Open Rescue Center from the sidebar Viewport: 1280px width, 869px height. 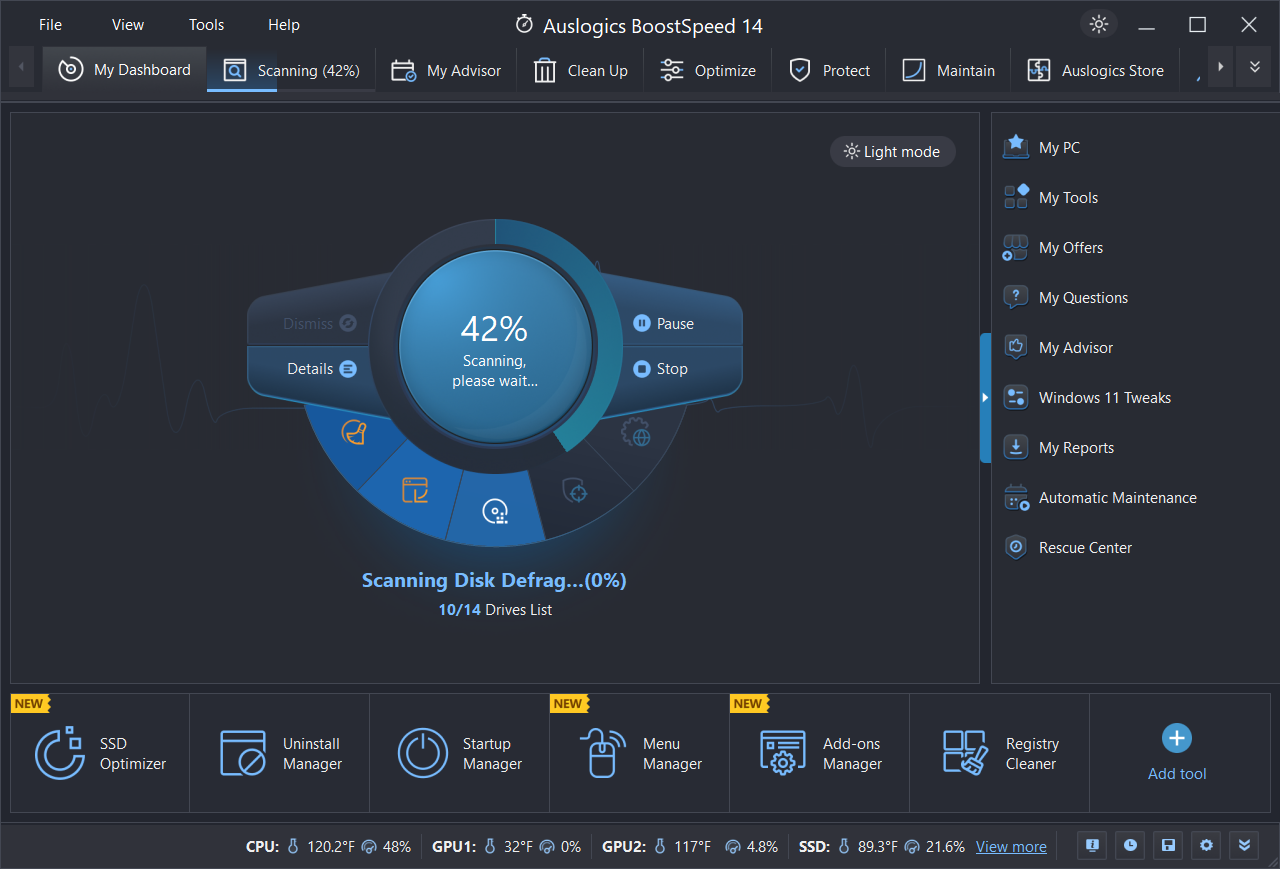point(1085,548)
